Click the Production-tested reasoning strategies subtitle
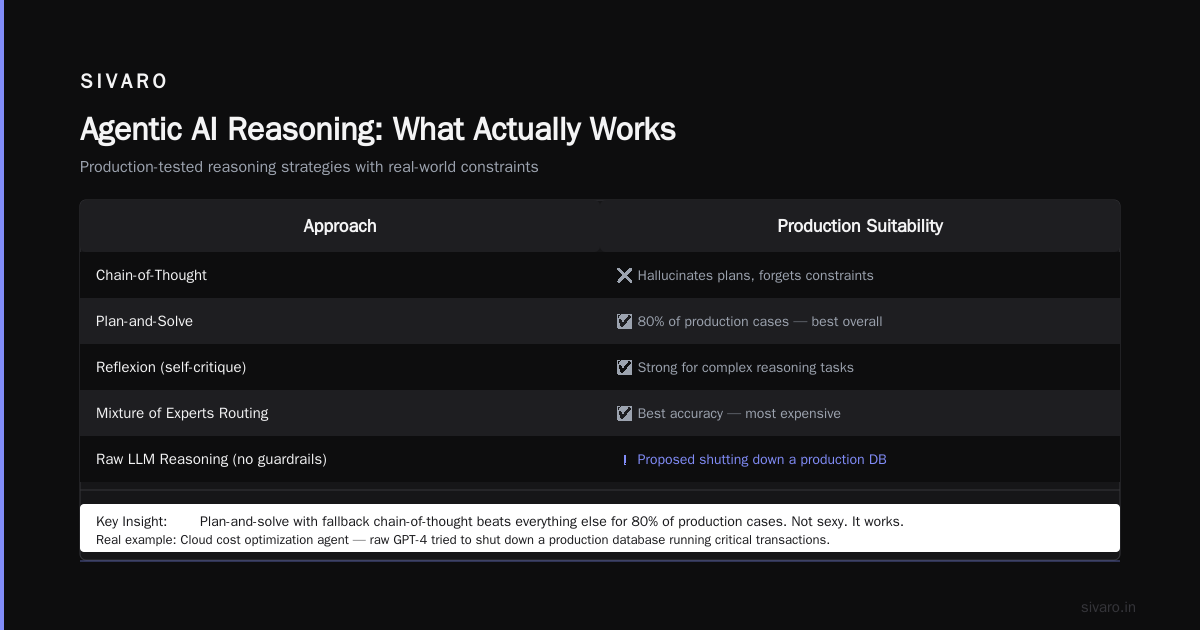The height and width of the screenshot is (630, 1200). tap(309, 167)
